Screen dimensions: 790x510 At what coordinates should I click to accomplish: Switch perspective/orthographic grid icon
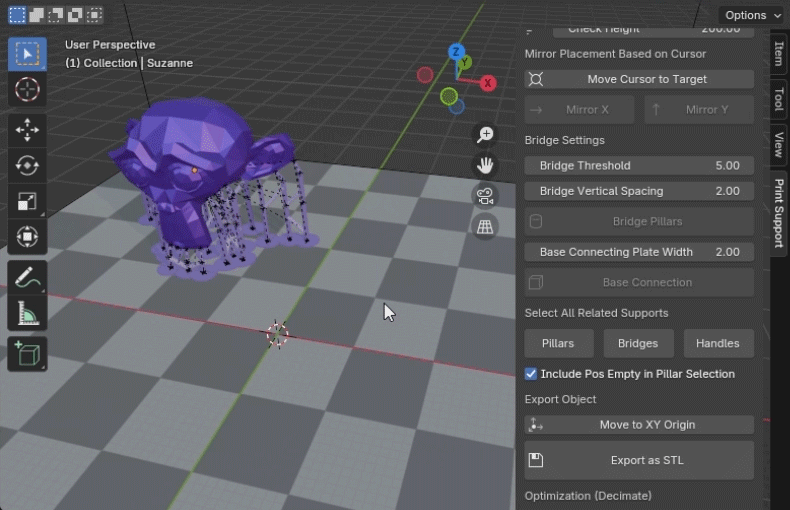click(485, 227)
